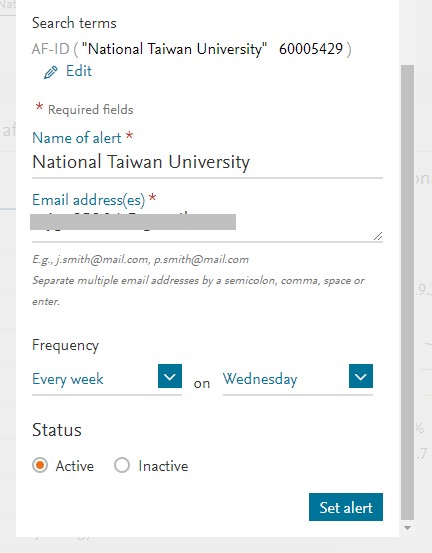Click the Active label text
The image size is (432, 553).
(75, 466)
